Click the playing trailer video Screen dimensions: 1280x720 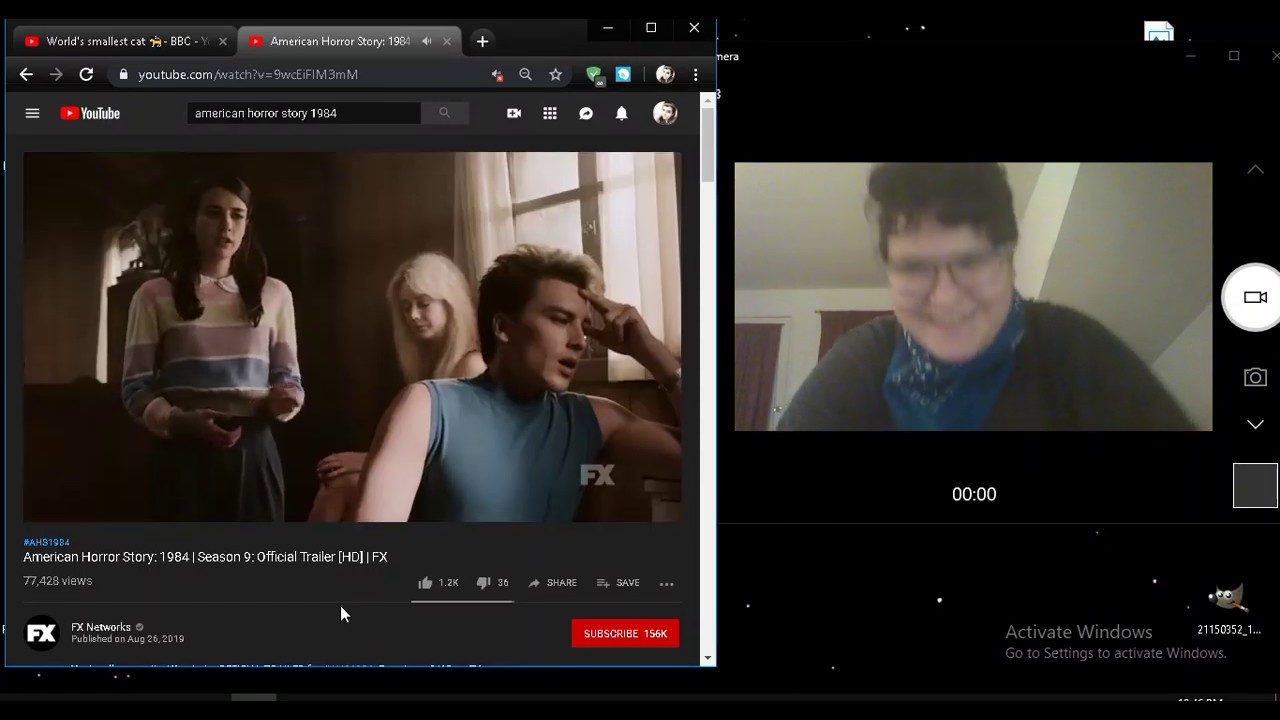tap(352, 337)
